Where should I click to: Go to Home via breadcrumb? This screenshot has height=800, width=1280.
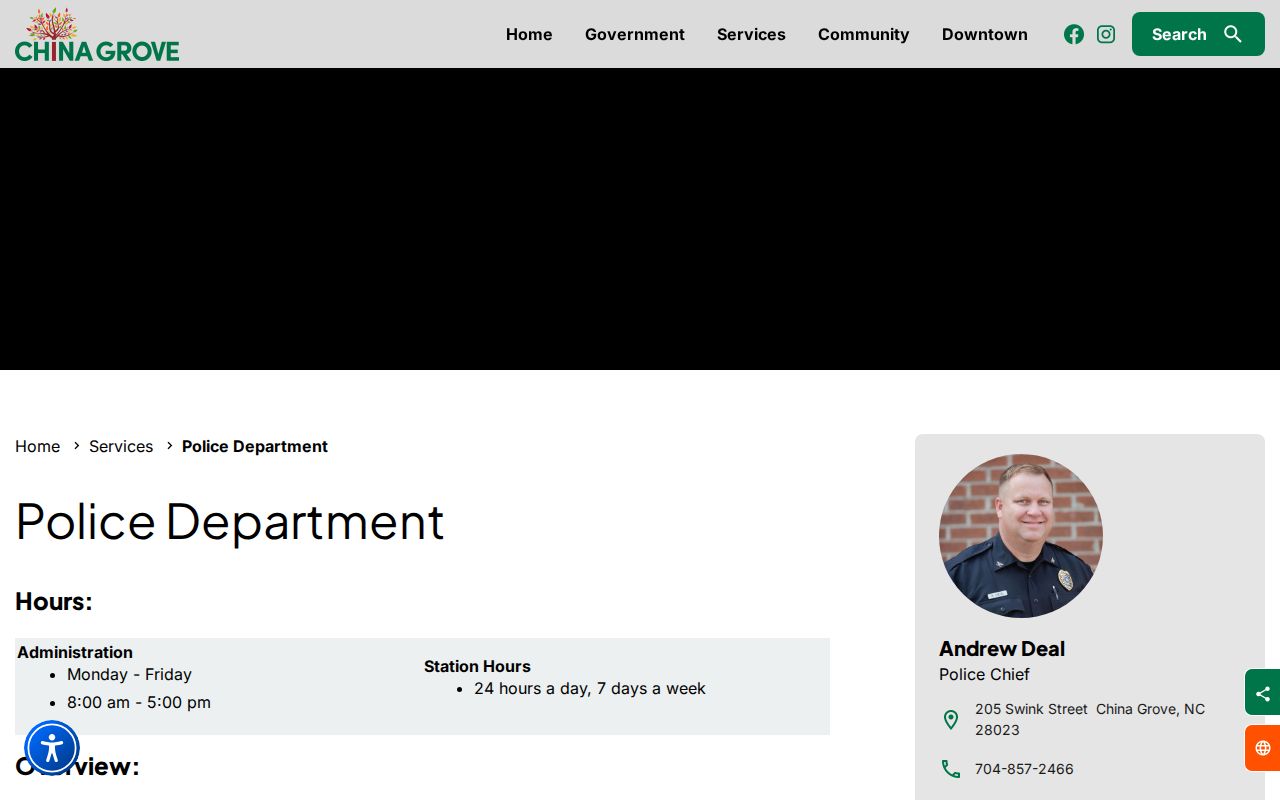[37, 446]
